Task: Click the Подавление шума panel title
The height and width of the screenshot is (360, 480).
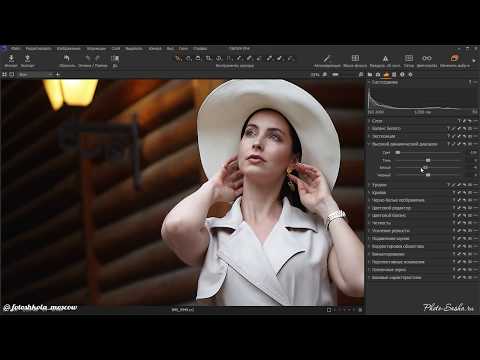Action: click(391, 239)
